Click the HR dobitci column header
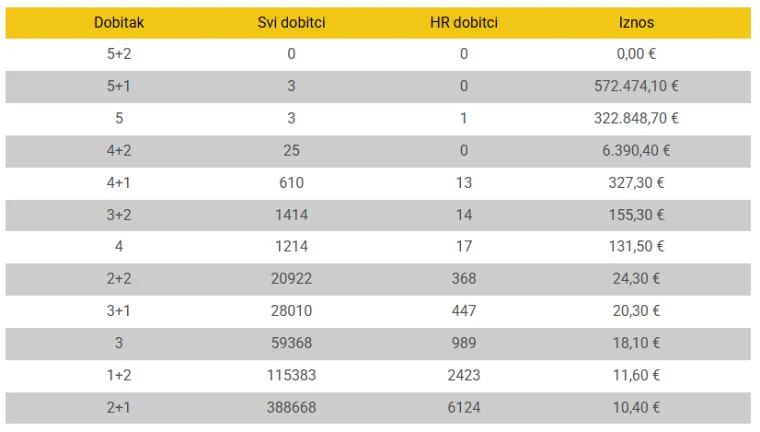The height and width of the screenshot is (432, 760). pyautogui.click(x=464, y=22)
